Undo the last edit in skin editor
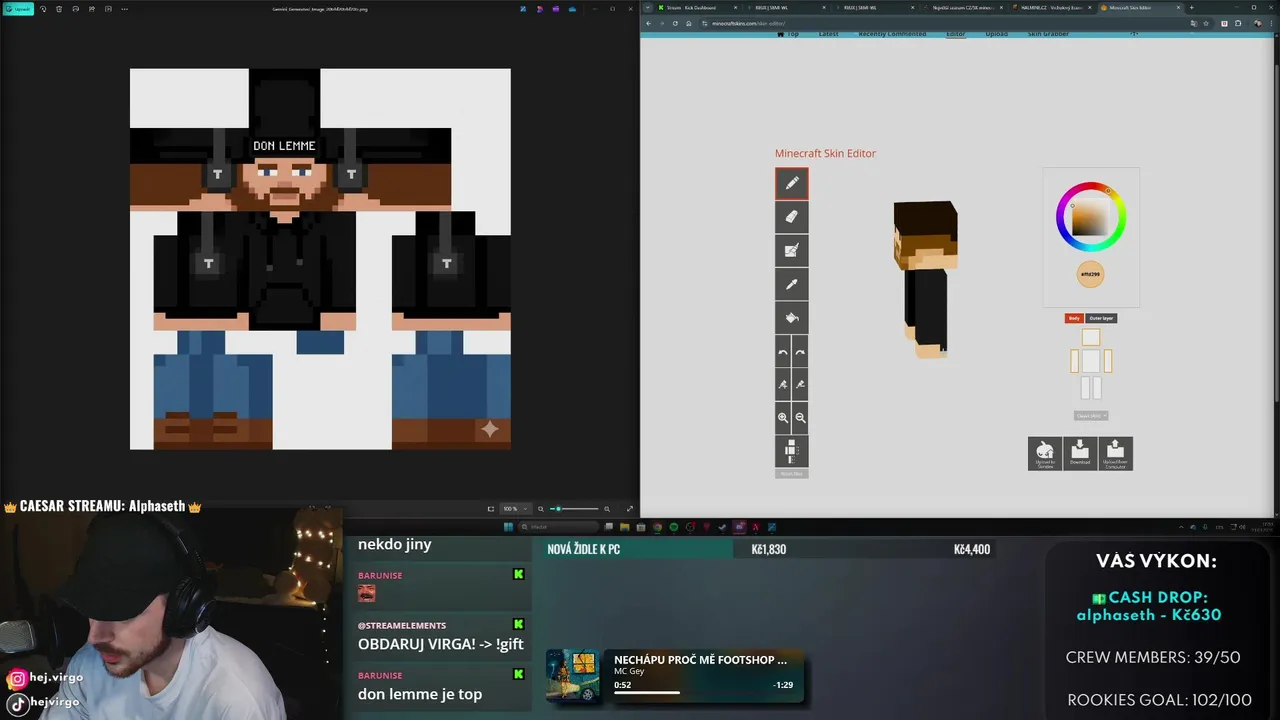Image resolution: width=1280 pixels, height=720 pixels. click(x=783, y=352)
